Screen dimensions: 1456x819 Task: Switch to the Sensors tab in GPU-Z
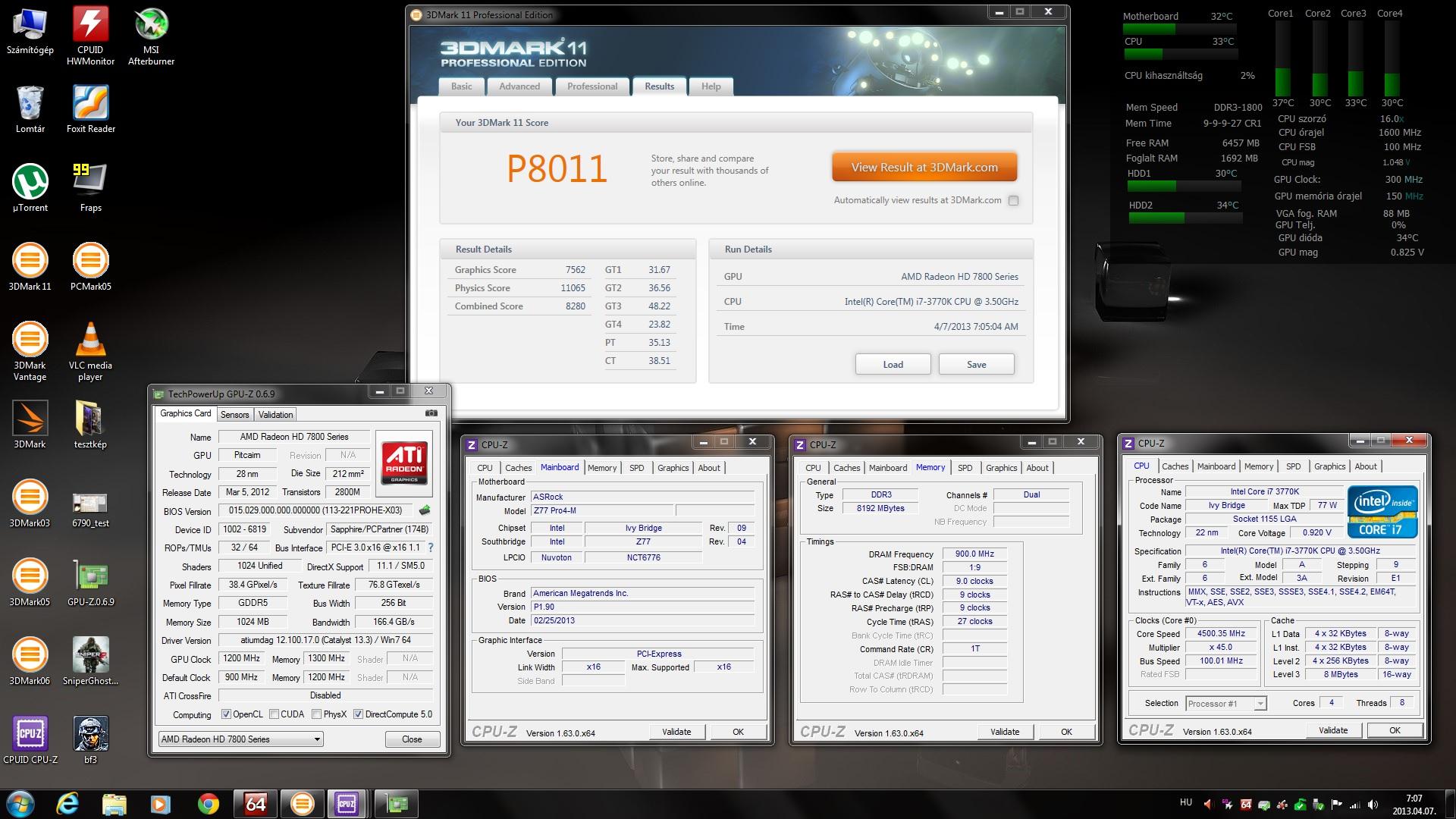tap(234, 415)
